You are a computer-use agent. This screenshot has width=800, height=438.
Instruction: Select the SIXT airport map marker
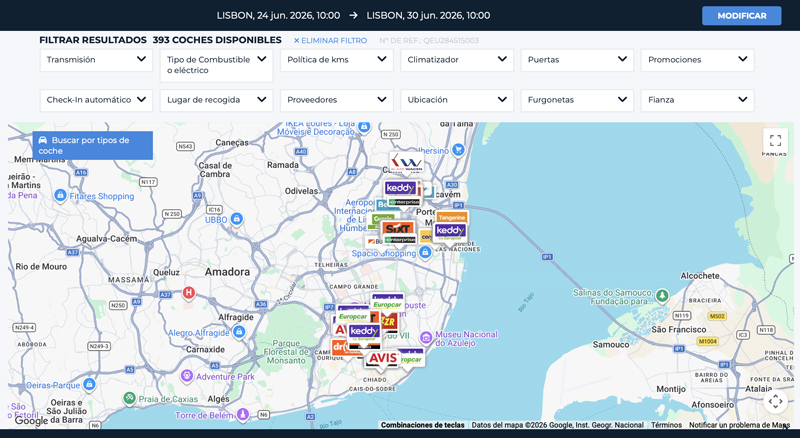click(398, 228)
